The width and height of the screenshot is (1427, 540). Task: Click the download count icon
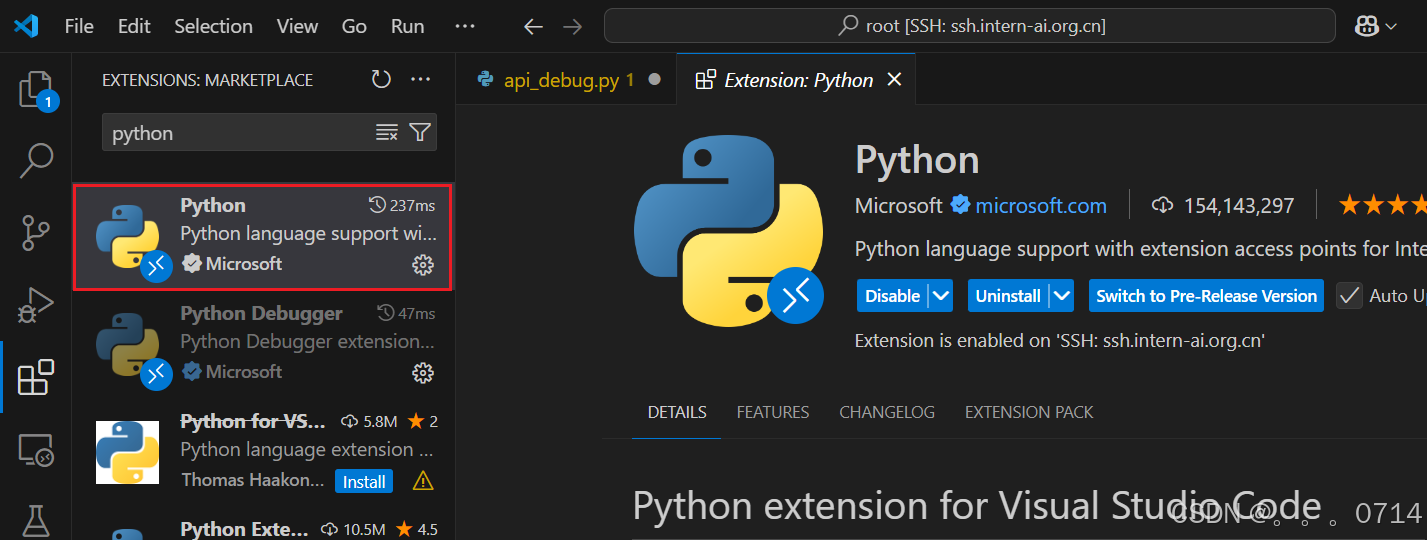coord(1162,206)
